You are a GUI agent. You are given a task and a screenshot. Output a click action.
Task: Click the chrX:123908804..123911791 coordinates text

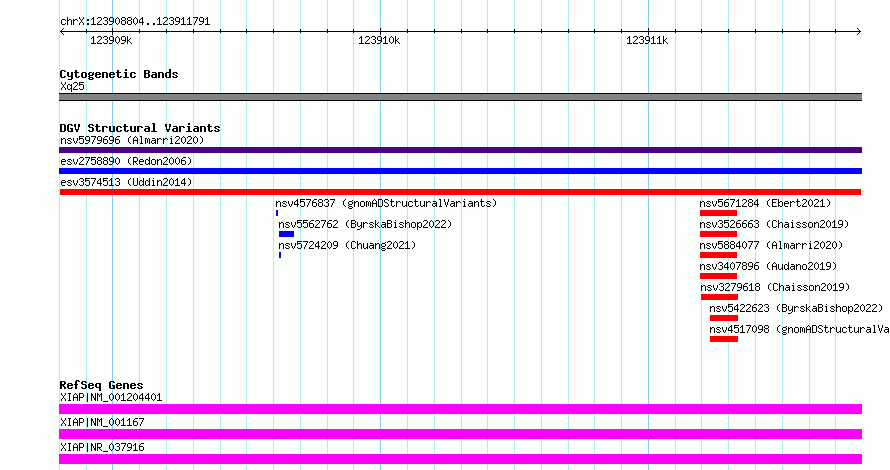click(135, 22)
